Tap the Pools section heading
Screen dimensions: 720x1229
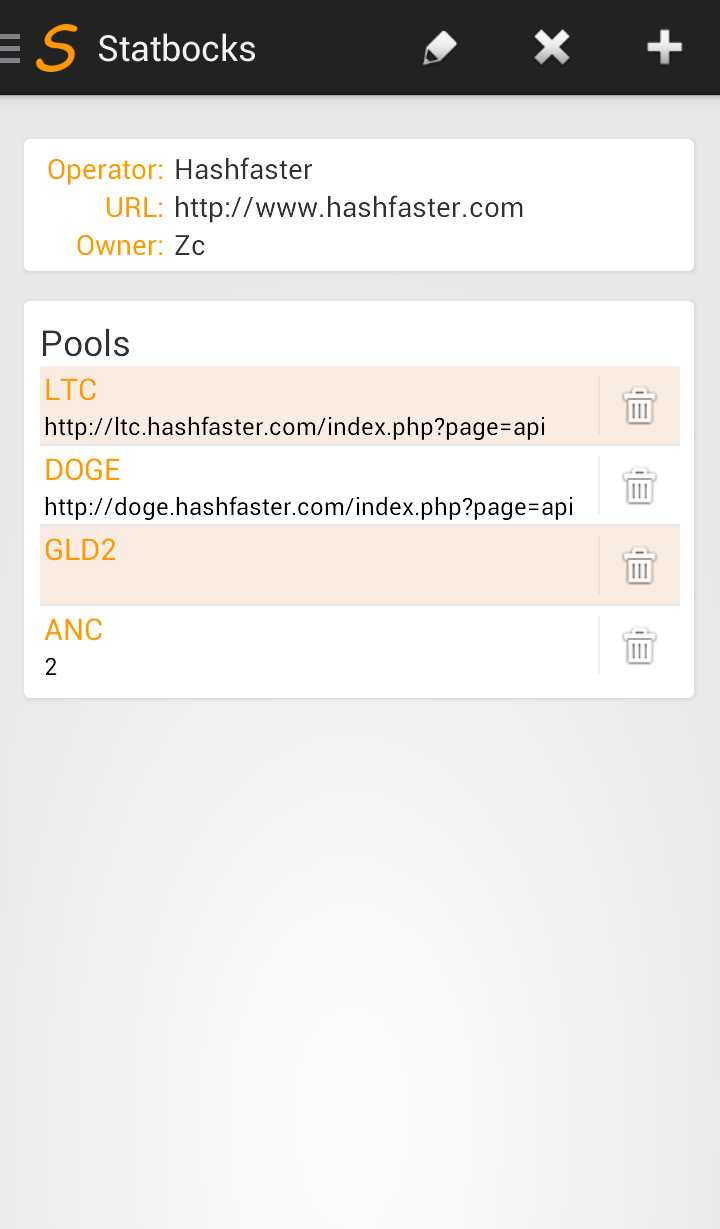[86, 343]
